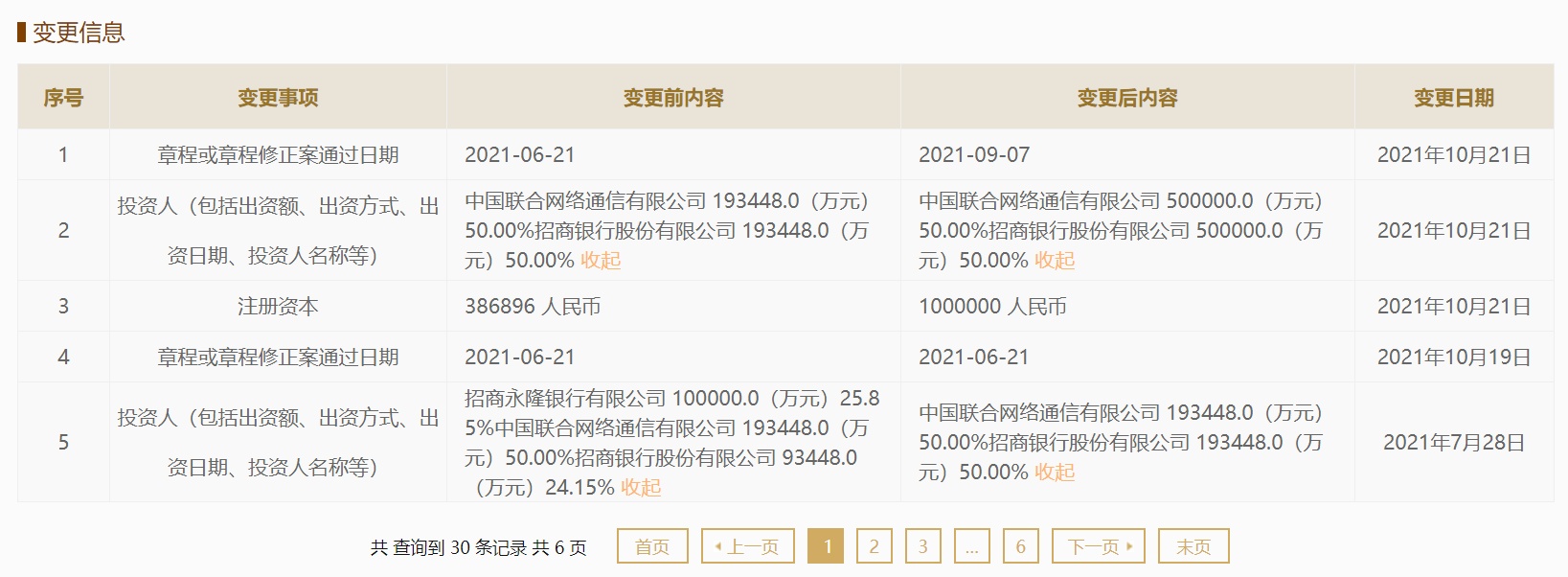Select page 1 in pagination

coord(826,546)
